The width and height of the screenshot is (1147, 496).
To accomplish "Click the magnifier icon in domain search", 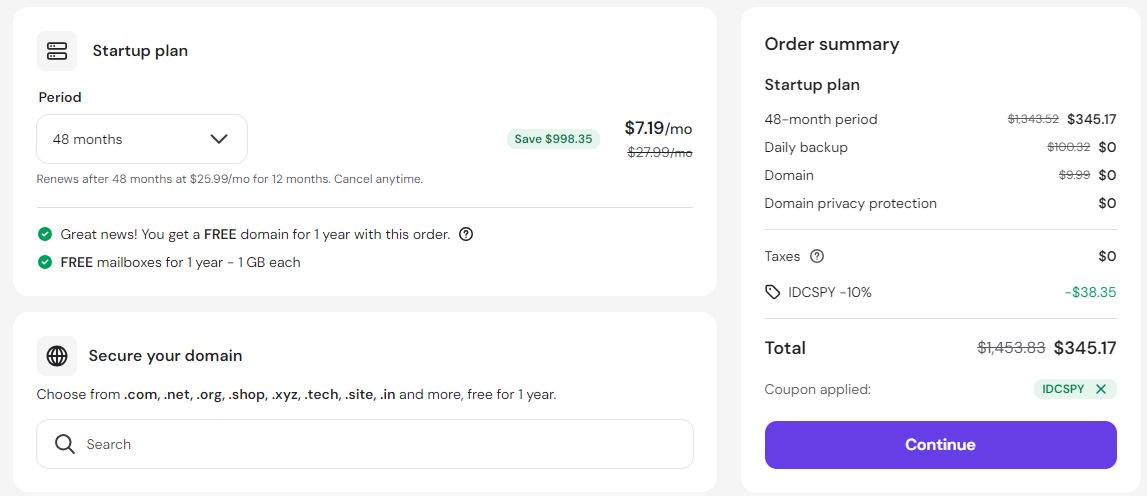I will tap(65, 444).
